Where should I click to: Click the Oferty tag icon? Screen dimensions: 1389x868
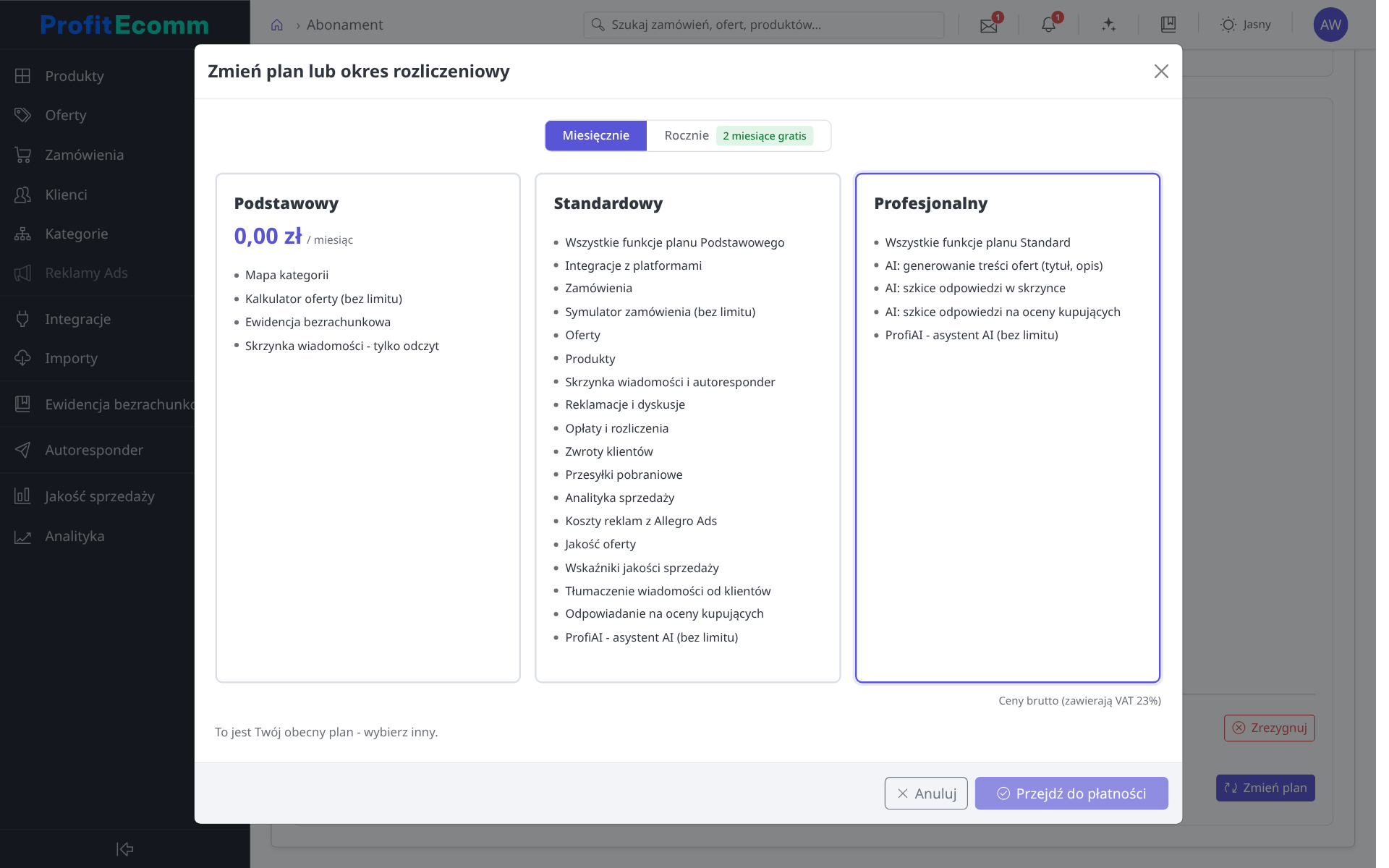coord(22,115)
